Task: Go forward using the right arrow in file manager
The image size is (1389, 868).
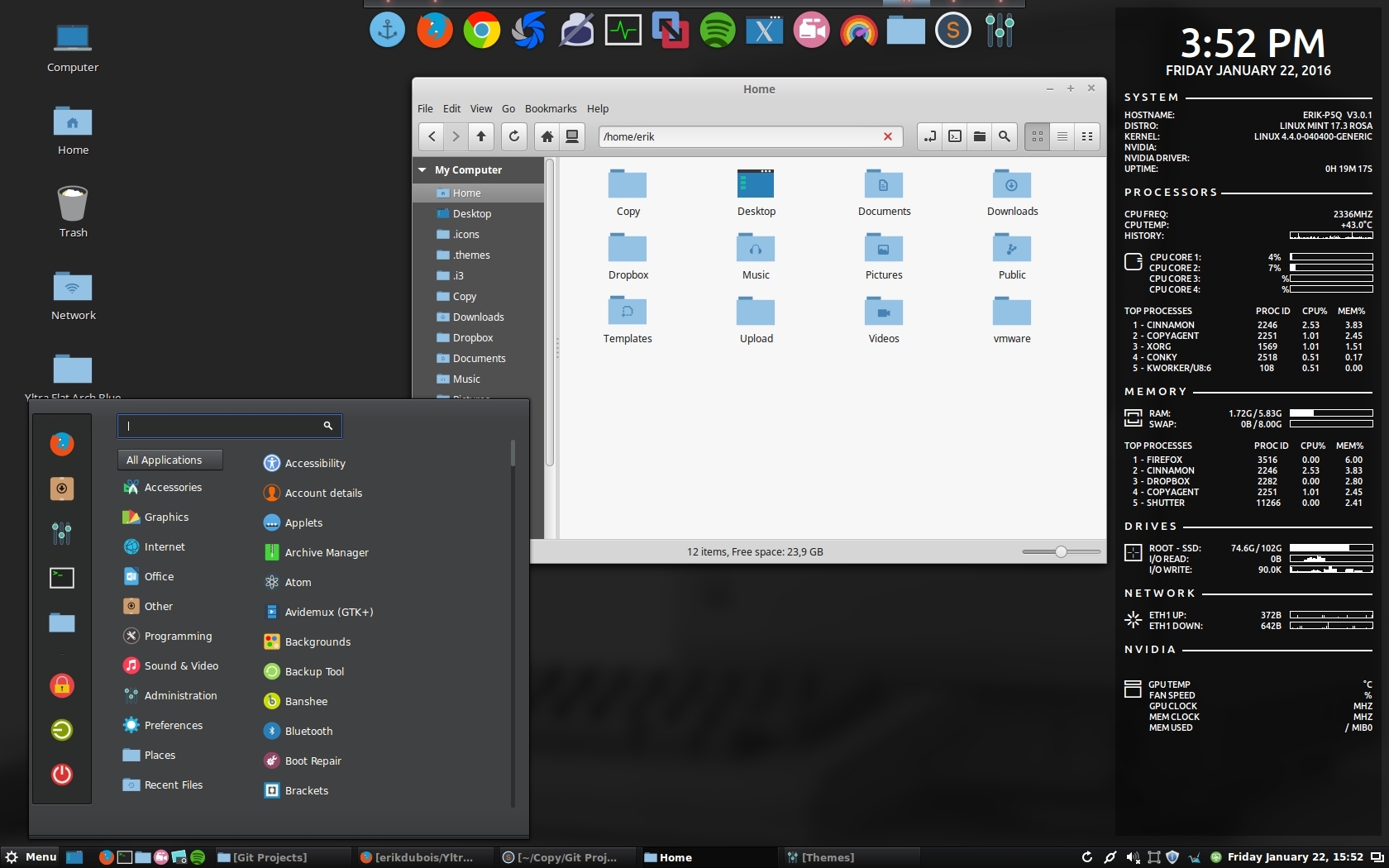Action: [x=456, y=136]
